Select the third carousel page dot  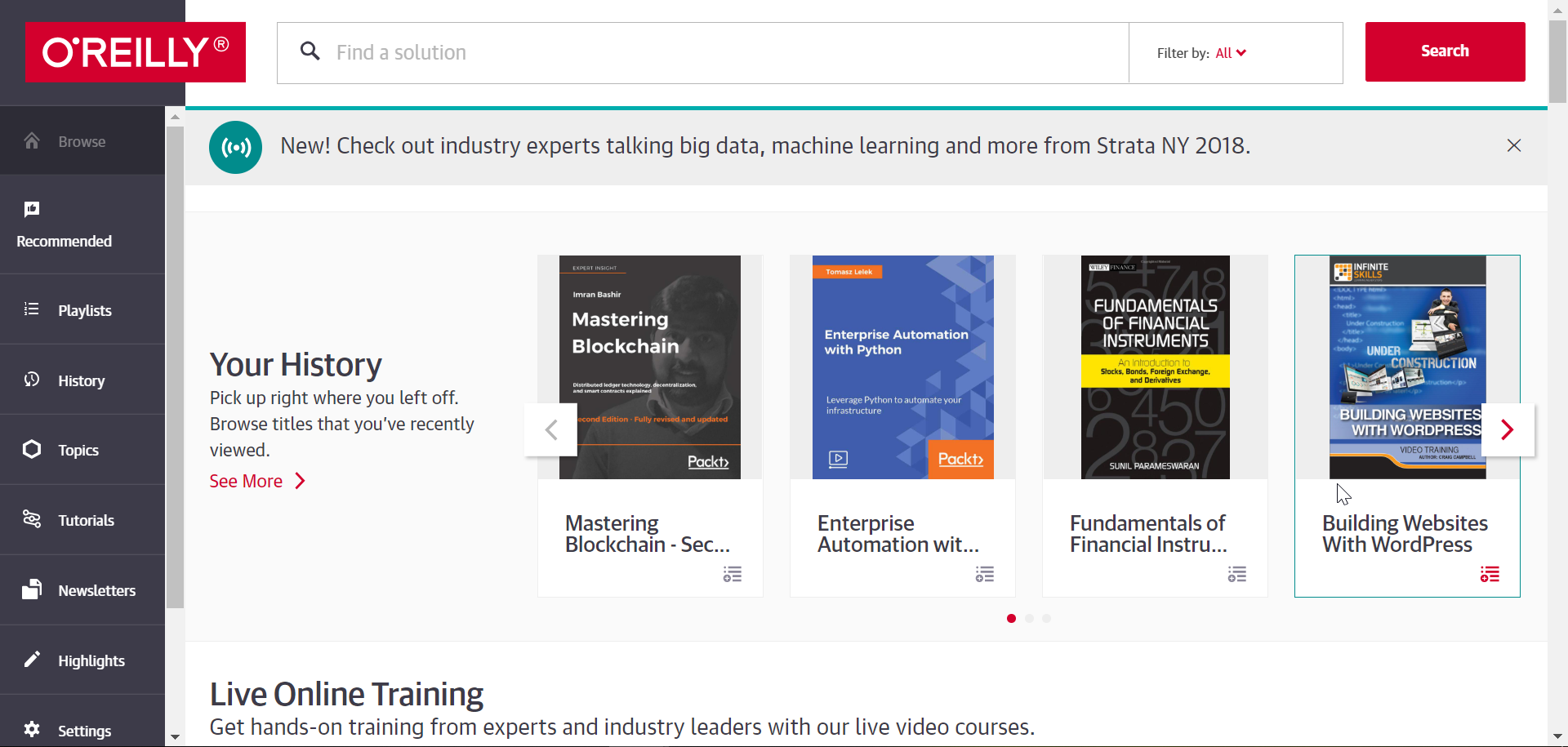pos(1046,619)
